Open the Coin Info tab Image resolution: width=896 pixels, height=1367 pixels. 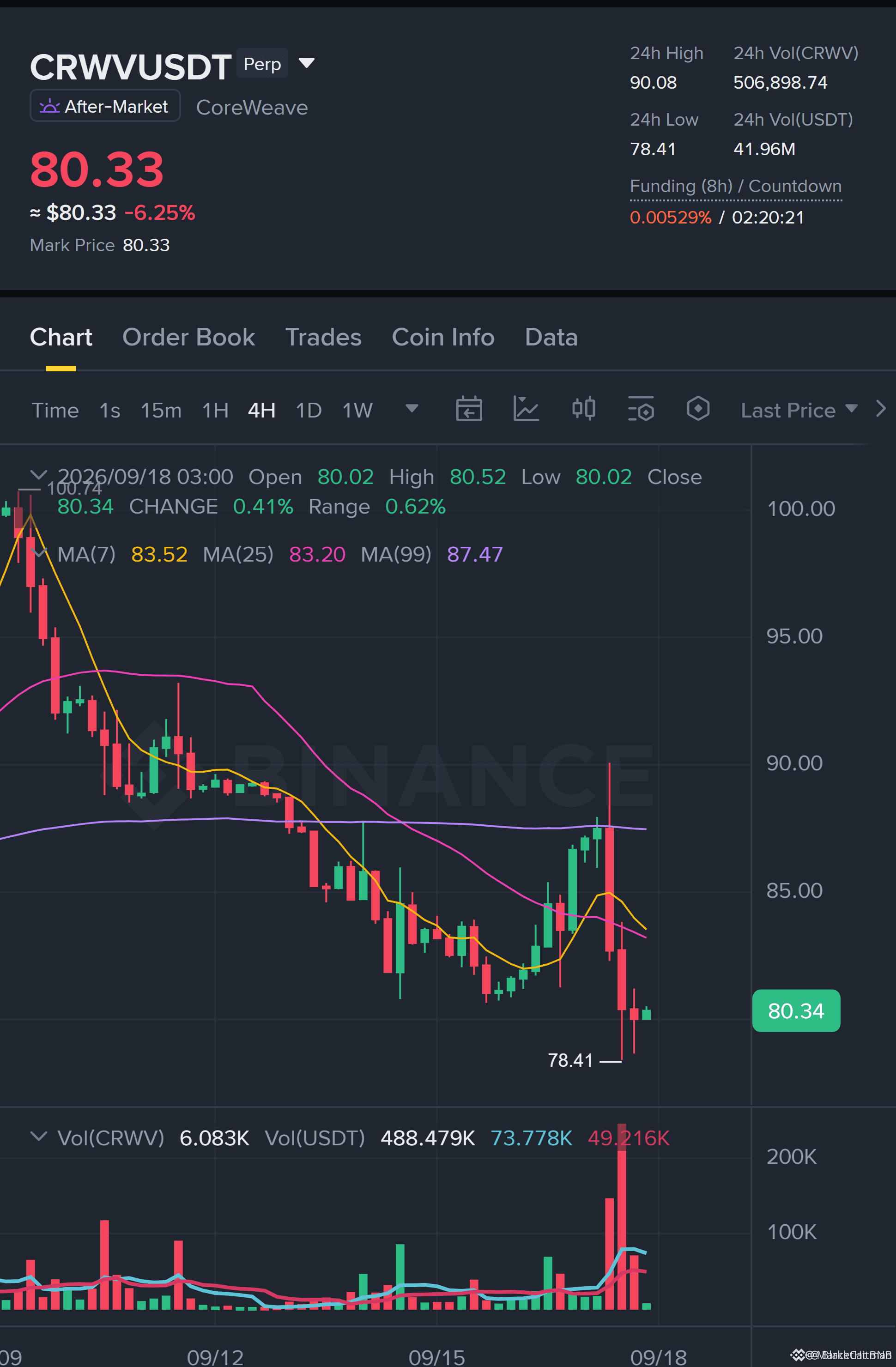(443, 337)
